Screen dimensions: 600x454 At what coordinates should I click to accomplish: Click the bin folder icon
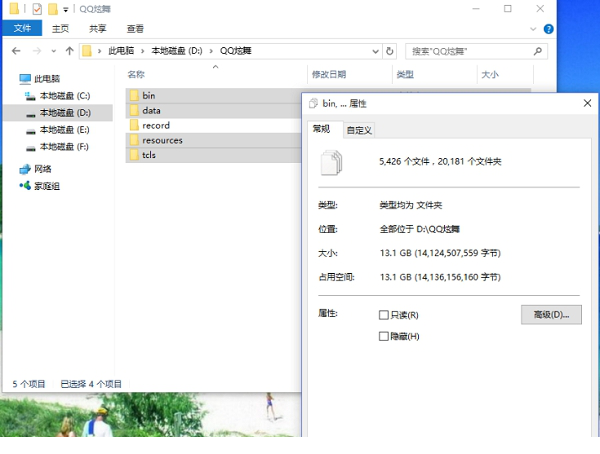[134, 95]
